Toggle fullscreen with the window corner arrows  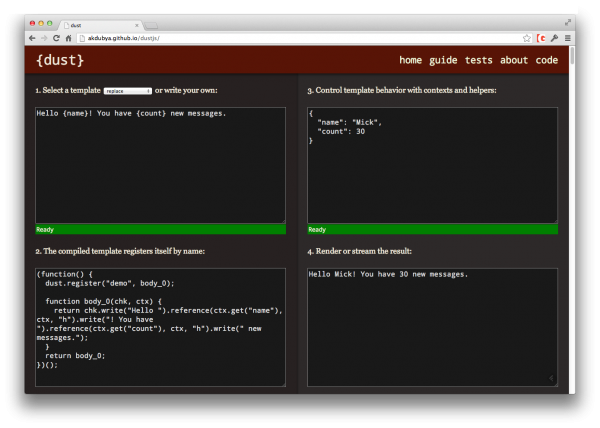(568, 23)
